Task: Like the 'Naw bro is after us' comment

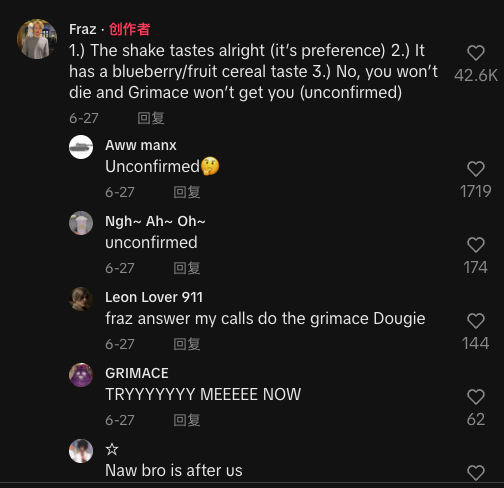Action: click(x=476, y=473)
